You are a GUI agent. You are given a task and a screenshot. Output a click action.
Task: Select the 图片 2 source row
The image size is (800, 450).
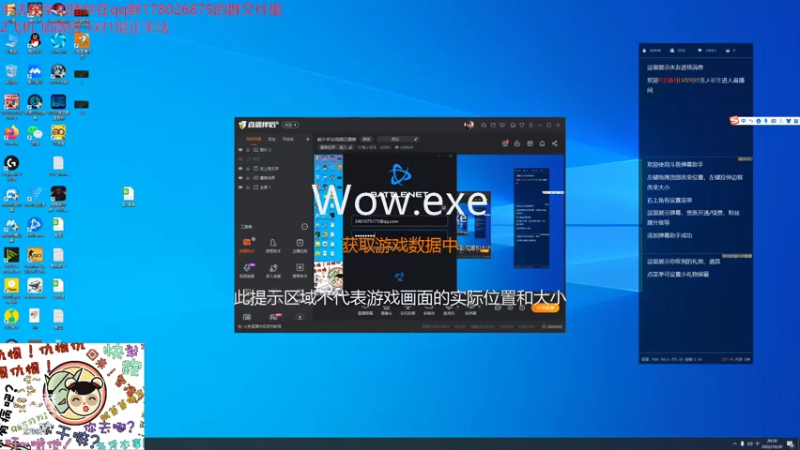coord(273,149)
